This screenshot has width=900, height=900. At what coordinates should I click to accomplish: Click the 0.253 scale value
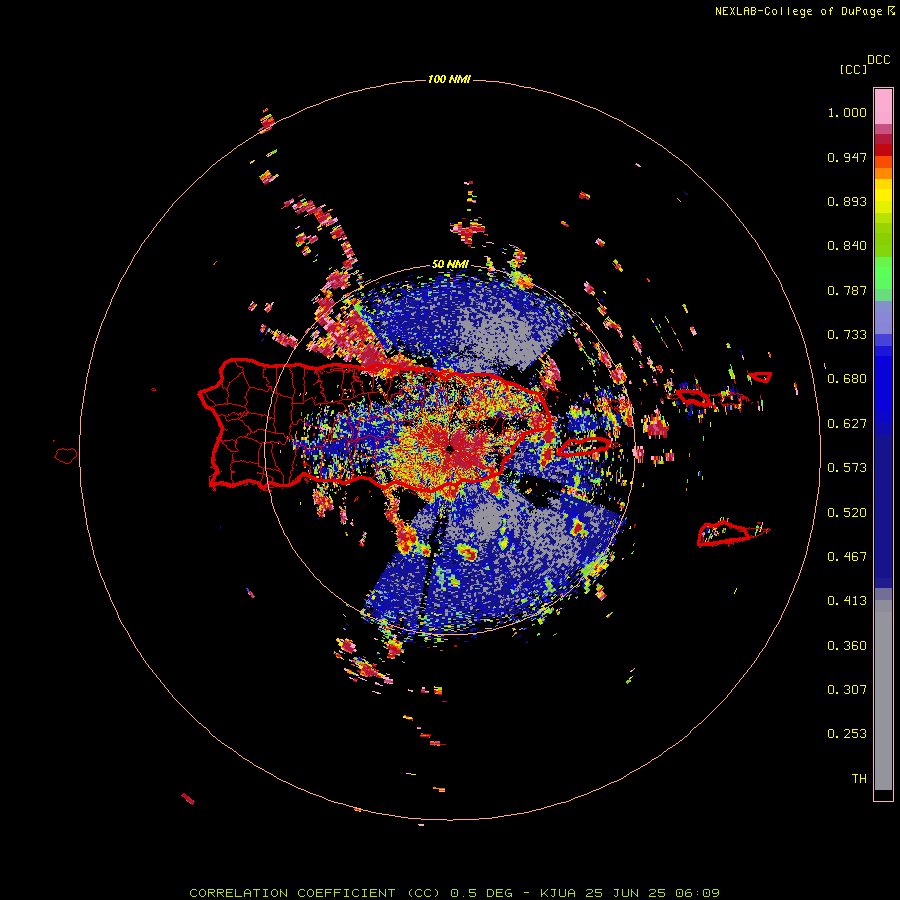pyautogui.click(x=847, y=734)
